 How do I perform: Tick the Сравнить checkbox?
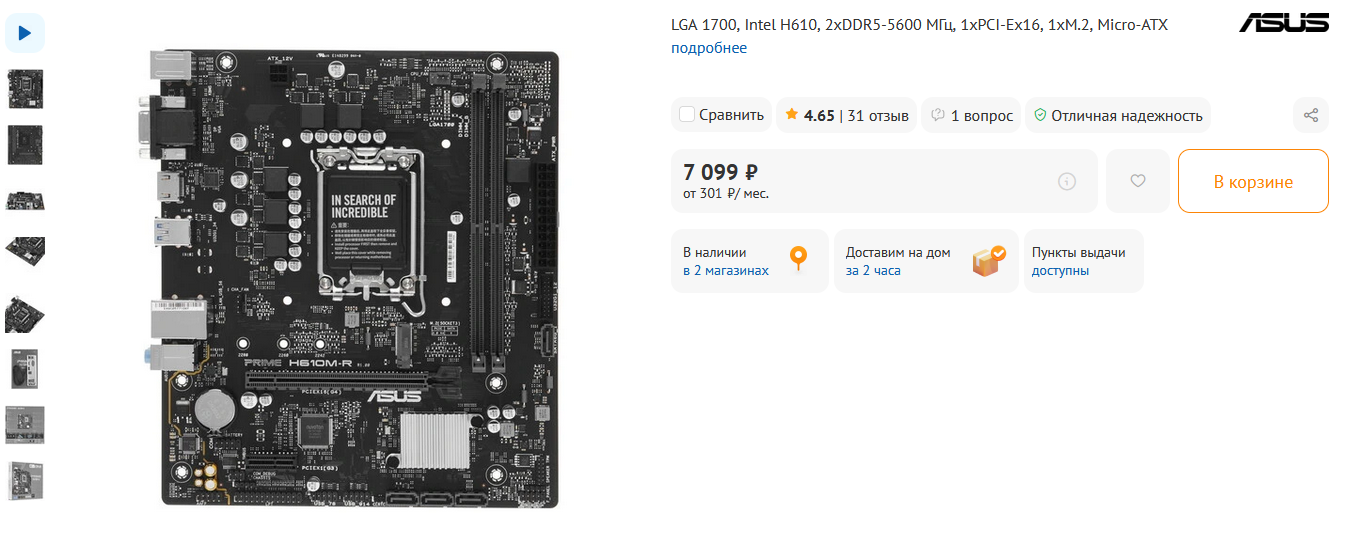tap(687, 114)
